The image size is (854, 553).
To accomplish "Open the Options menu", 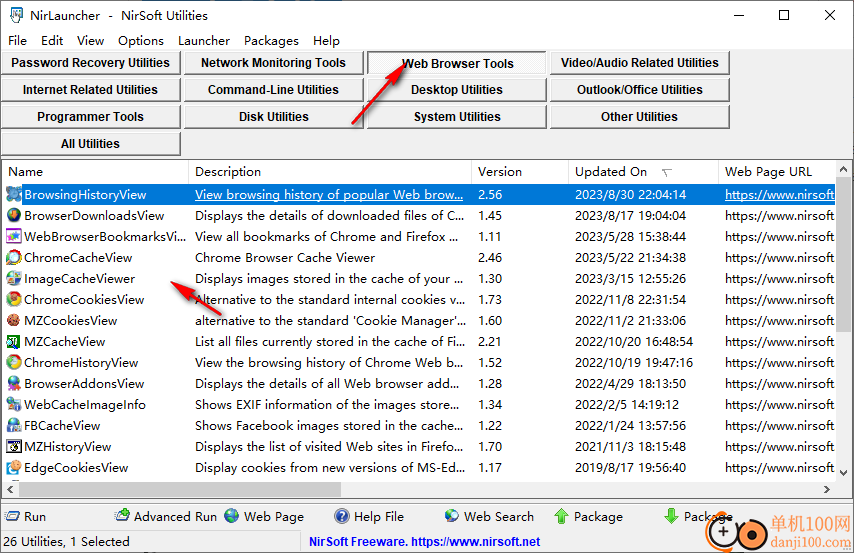I will click(x=141, y=41).
